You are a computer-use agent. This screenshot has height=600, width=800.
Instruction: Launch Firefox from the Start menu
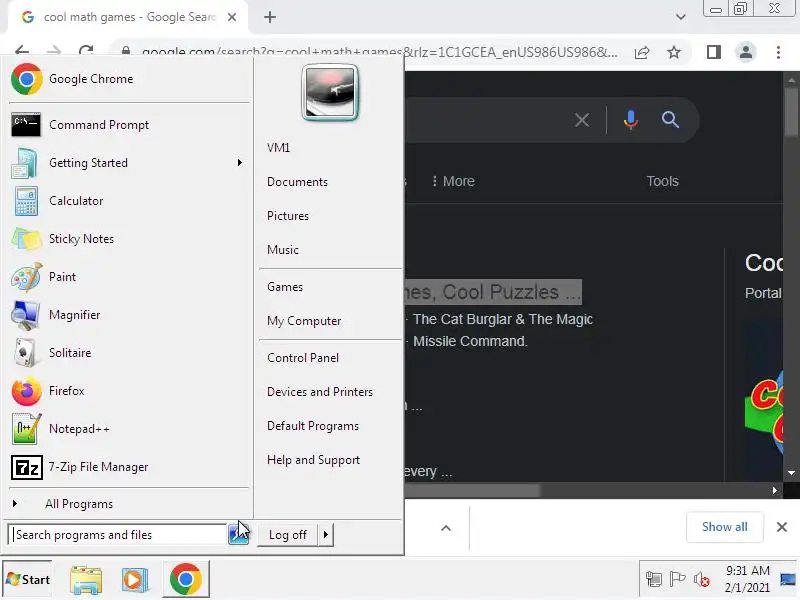pos(129,391)
